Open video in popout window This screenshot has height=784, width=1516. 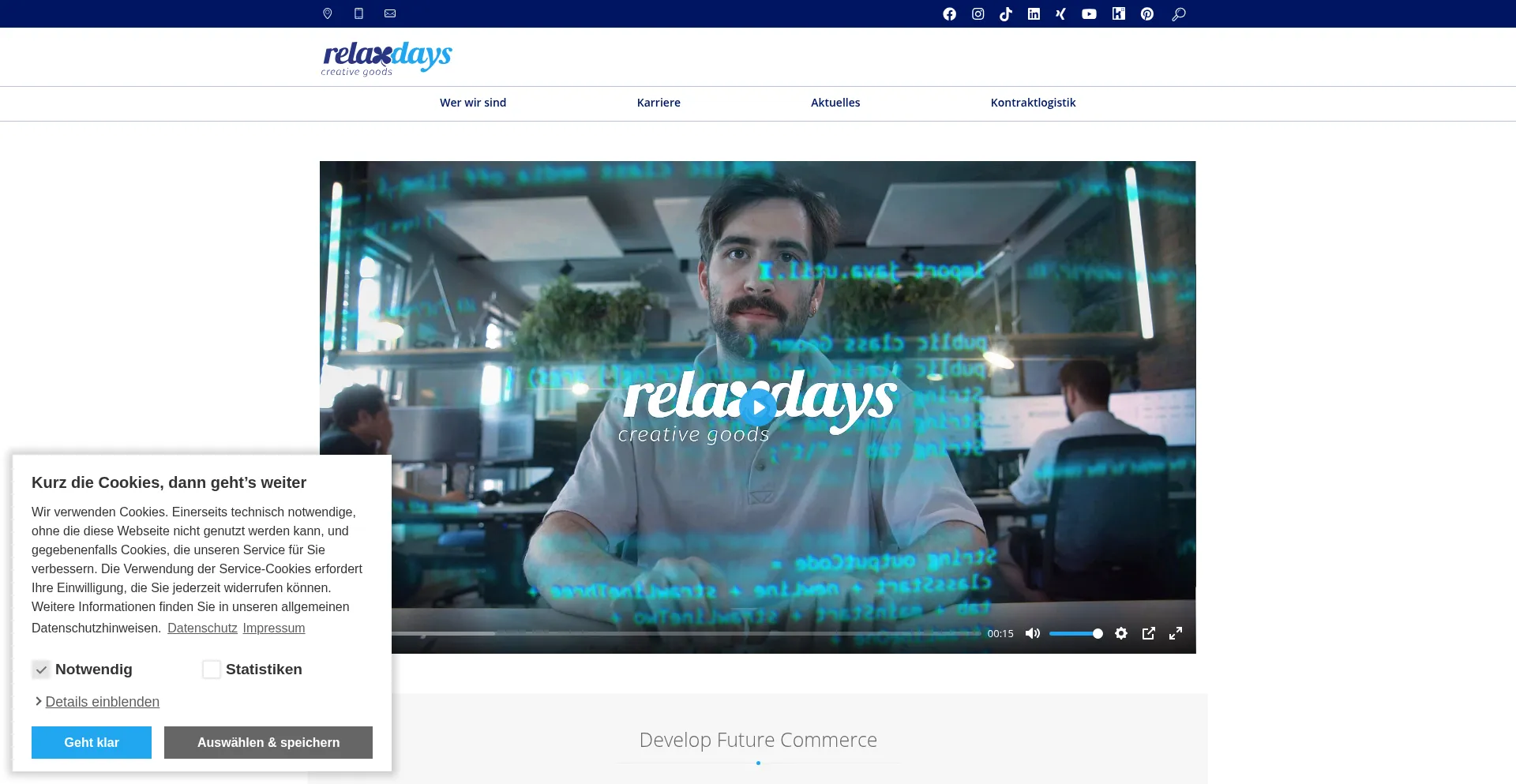[x=1149, y=633]
